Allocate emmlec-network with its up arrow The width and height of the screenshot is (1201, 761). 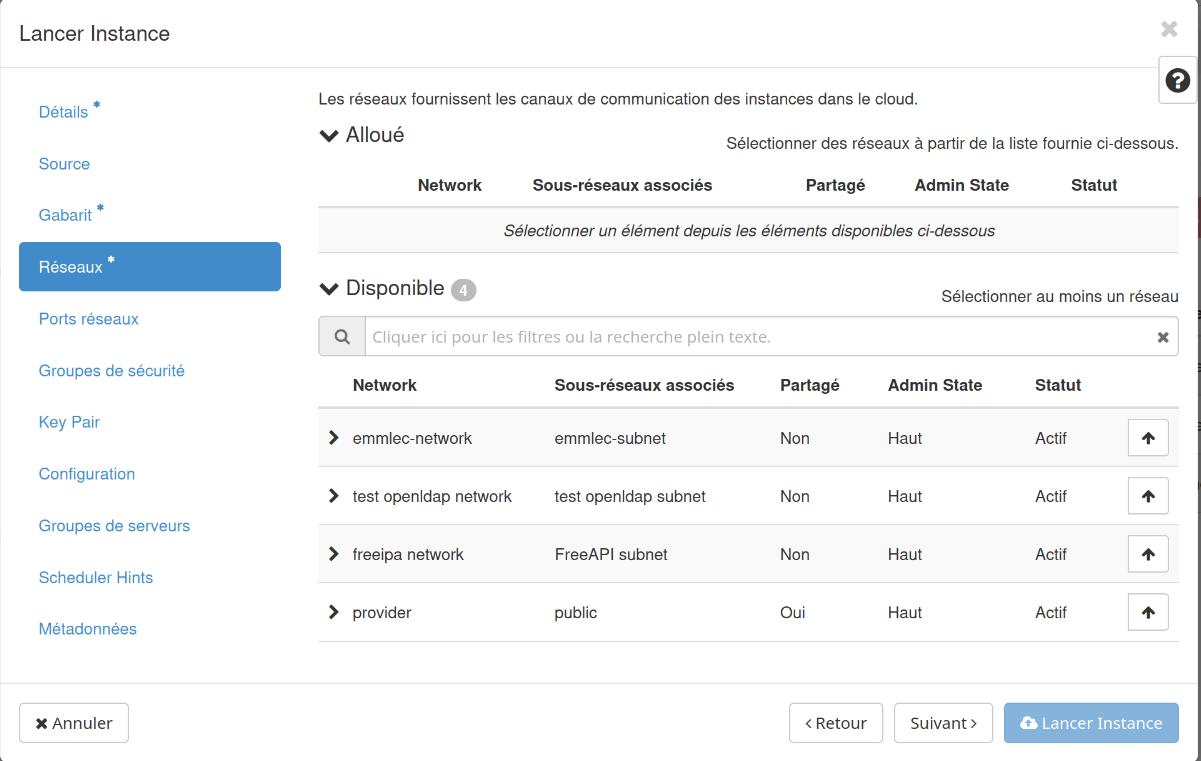point(1147,438)
